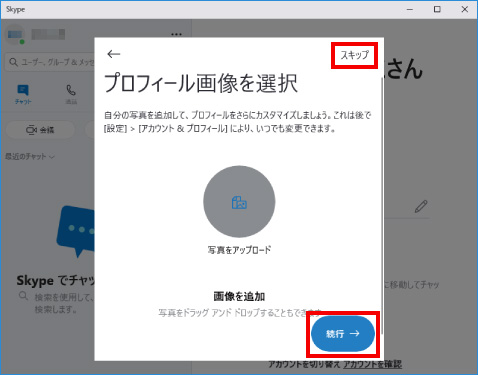Click the pencil edit icon in background window
This screenshot has width=478, height=375.
421,206
